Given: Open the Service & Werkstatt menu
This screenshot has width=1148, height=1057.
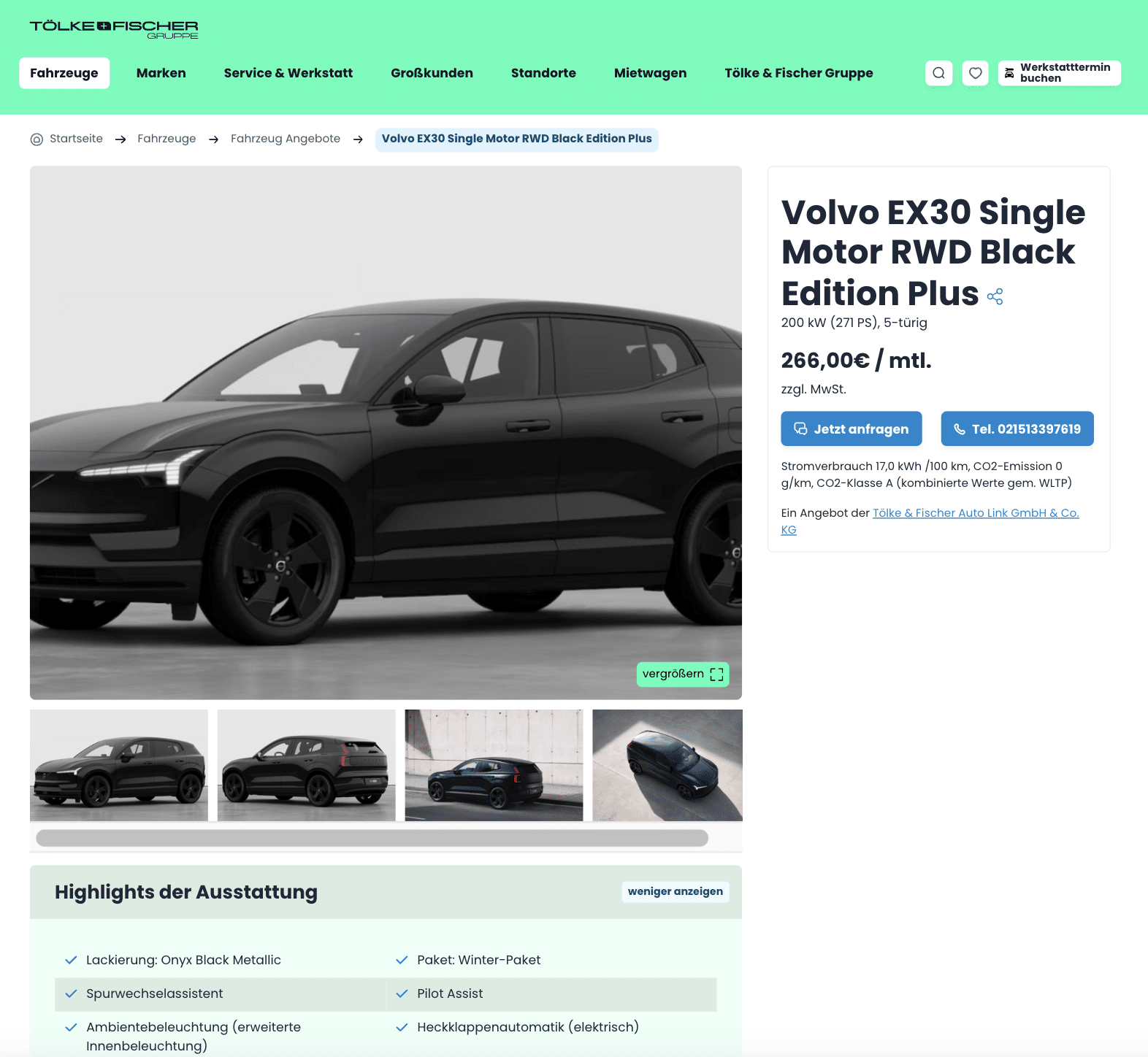Looking at the screenshot, I should coord(288,73).
